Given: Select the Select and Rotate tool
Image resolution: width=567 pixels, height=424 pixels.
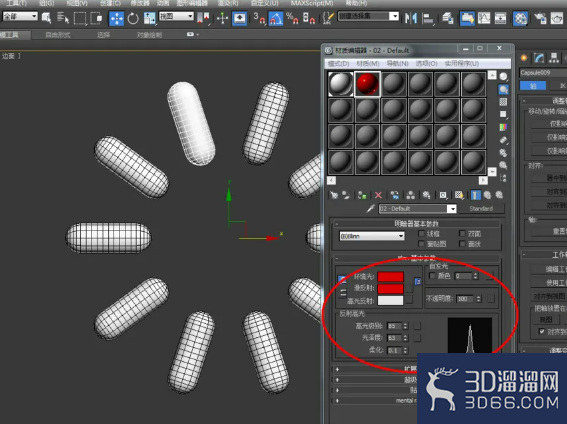Looking at the screenshot, I should (133, 18).
